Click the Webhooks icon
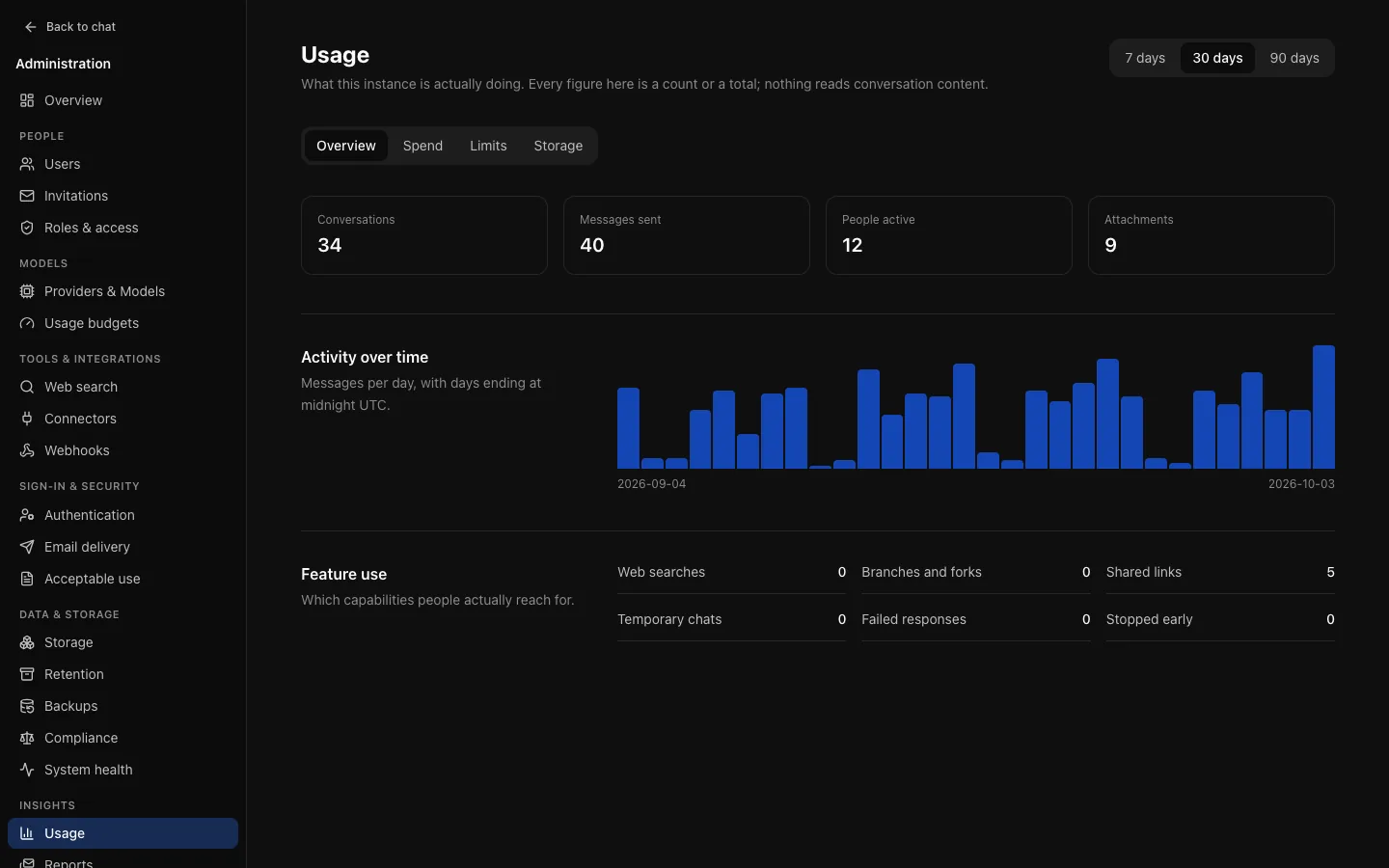Screen dimensions: 1389x868 (27, 450)
